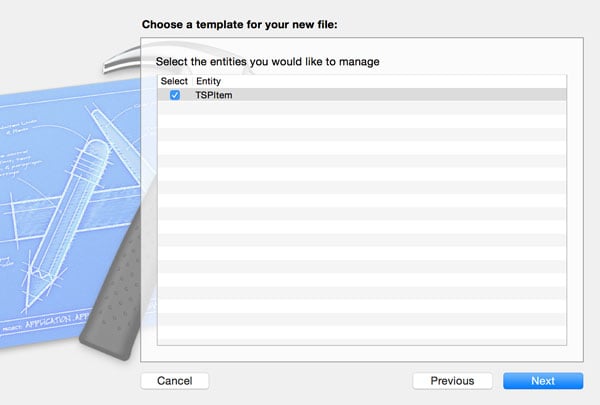Select the TSPItem entity name

coord(213,95)
